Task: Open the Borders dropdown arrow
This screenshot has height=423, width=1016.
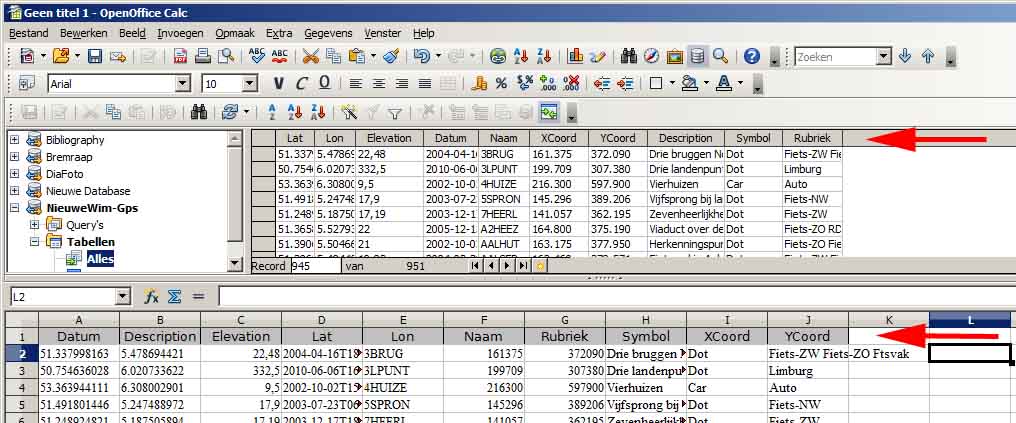Action: click(x=672, y=83)
